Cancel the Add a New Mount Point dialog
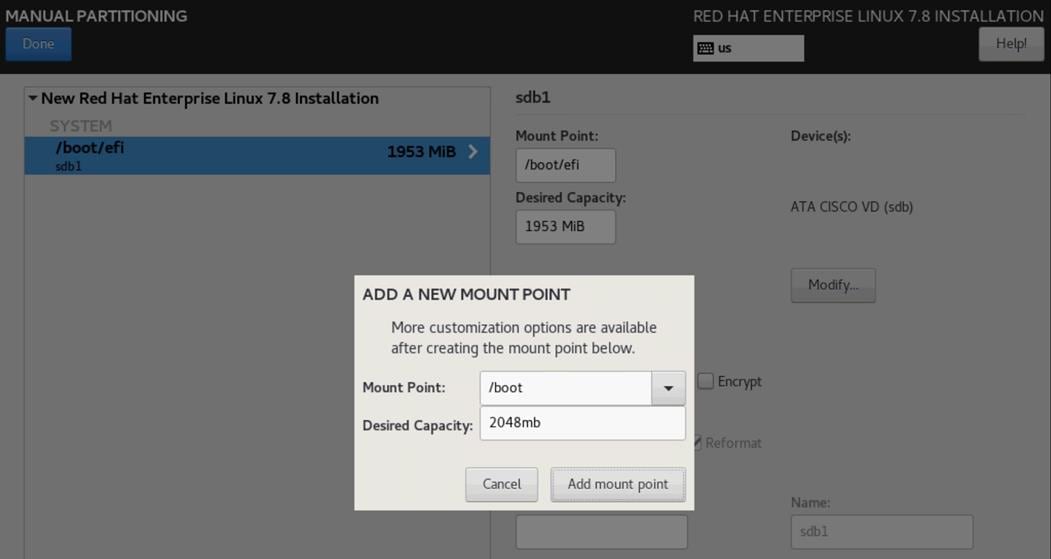Image resolution: width=1051 pixels, height=559 pixels. [x=501, y=484]
